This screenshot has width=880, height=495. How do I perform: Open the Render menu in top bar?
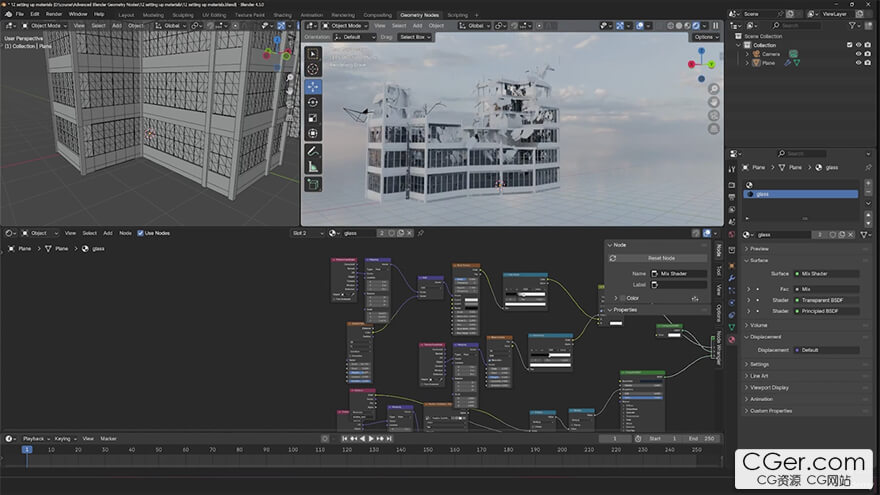pos(54,14)
